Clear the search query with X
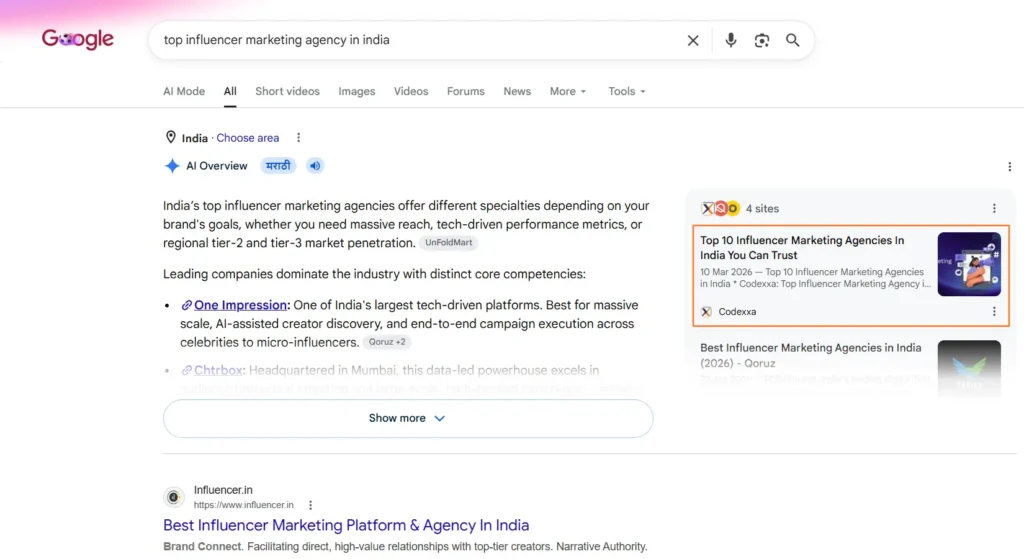The height and width of the screenshot is (559, 1024). pos(693,40)
